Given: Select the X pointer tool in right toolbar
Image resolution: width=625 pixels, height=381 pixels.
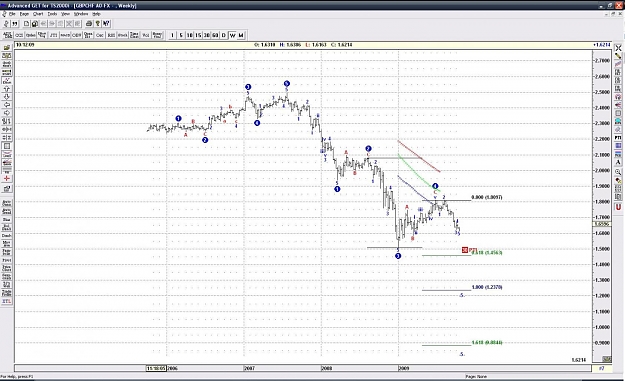Looking at the screenshot, I should tap(618, 48).
